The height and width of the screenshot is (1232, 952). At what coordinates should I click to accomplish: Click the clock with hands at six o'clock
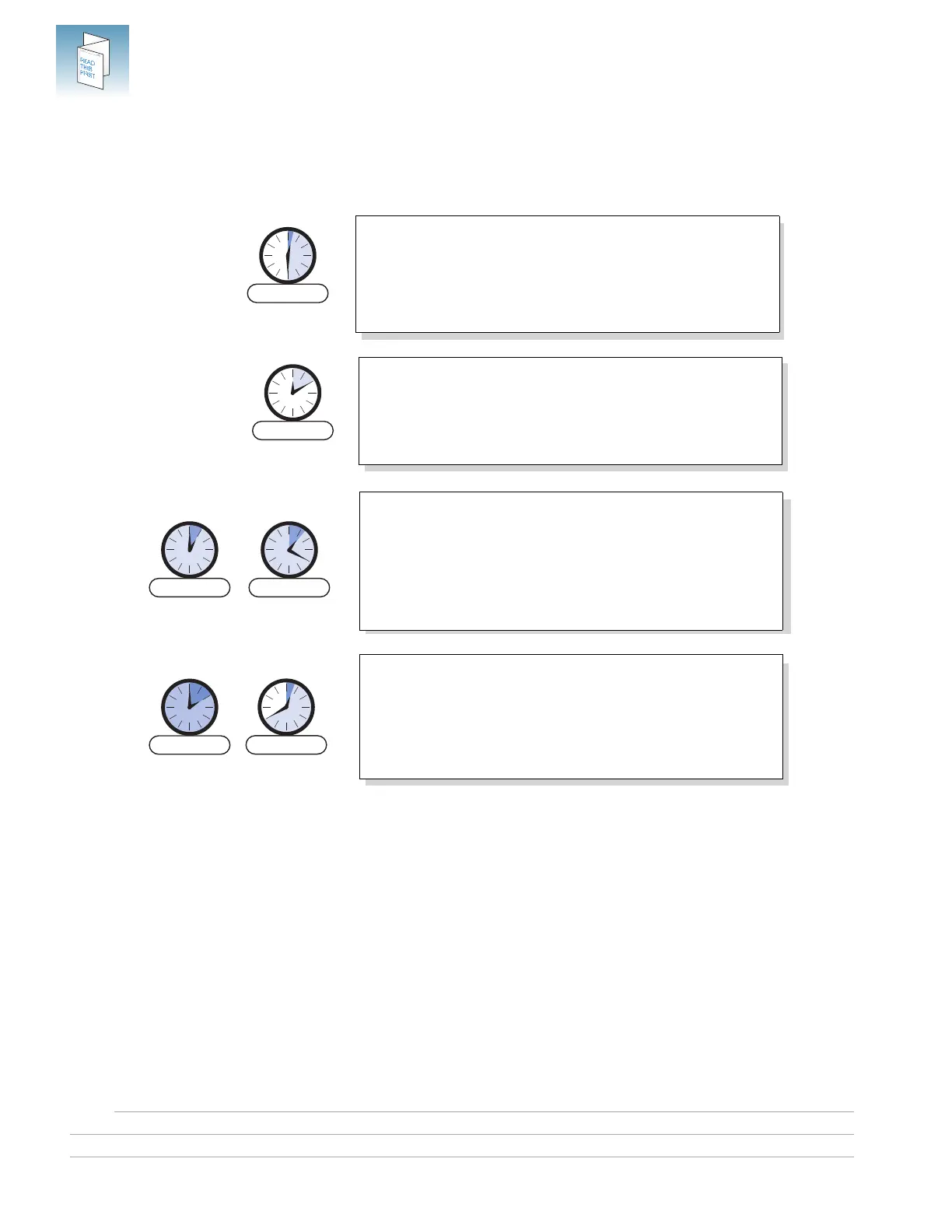[x=288, y=256]
